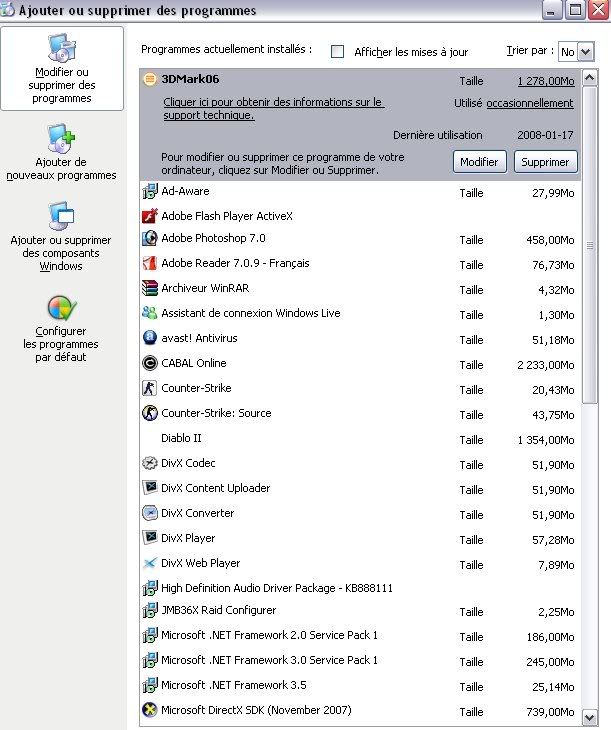Click the Adobe Photoshop 7.0 icon
Image resolution: width=611 pixels, height=730 pixels.
[x=150, y=238]
